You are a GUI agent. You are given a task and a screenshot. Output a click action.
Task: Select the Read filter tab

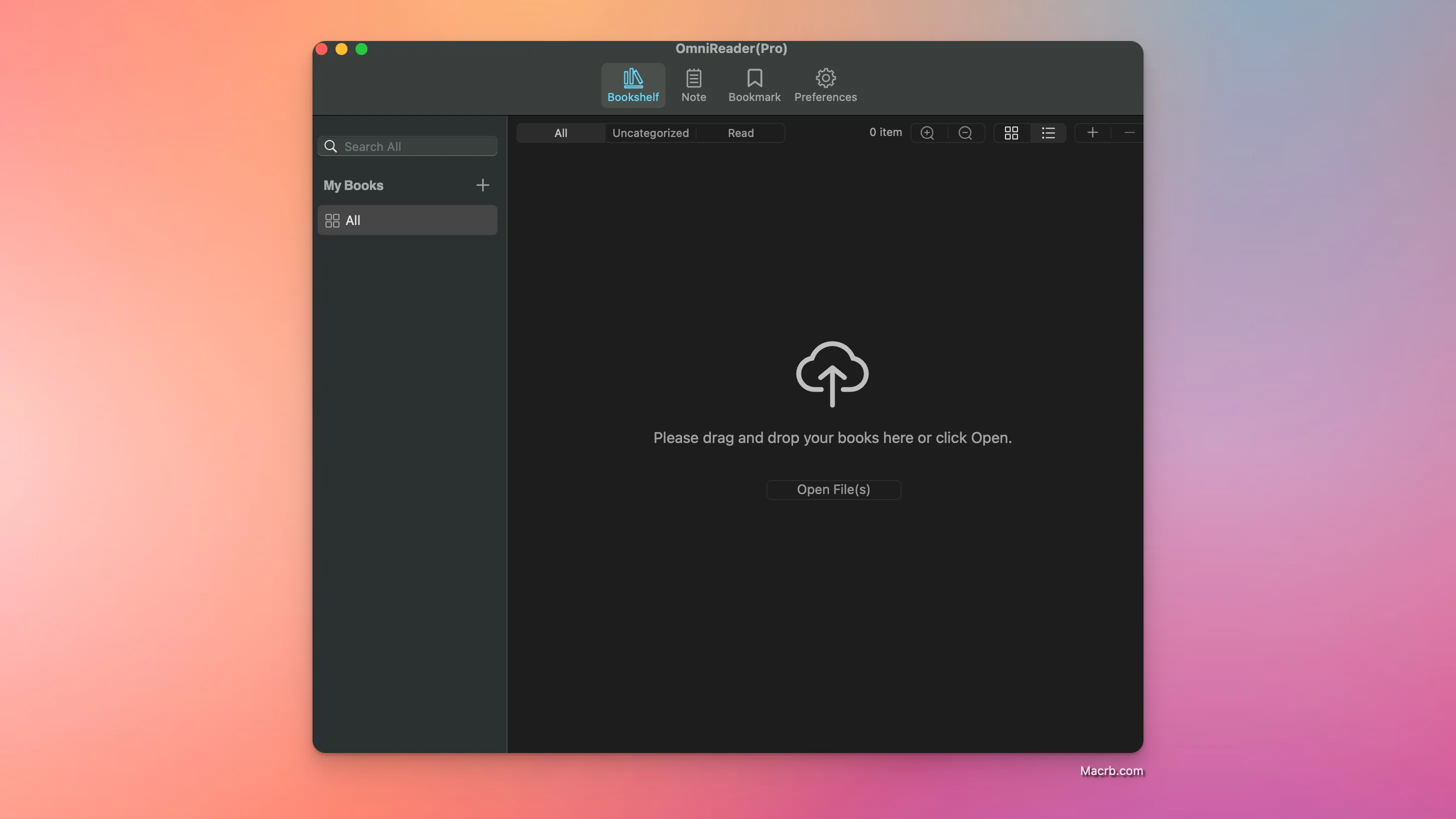(740, 133)
